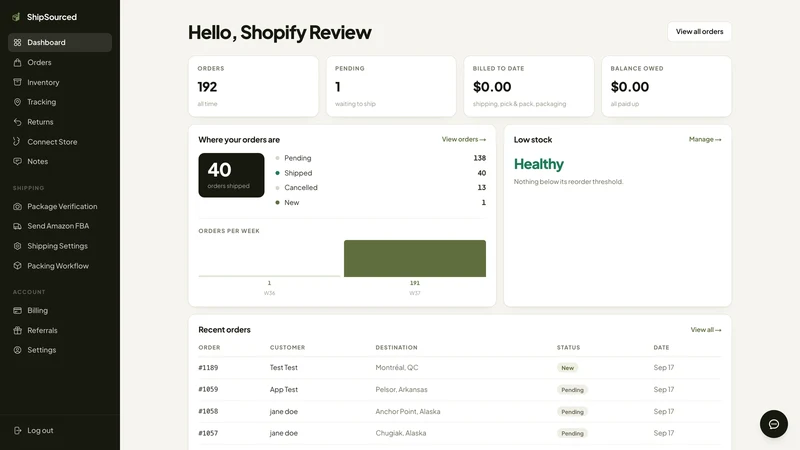Viewport: 800px width, 450px height.
Task: Go to Packing Workflow
Action: pos(60,266)
